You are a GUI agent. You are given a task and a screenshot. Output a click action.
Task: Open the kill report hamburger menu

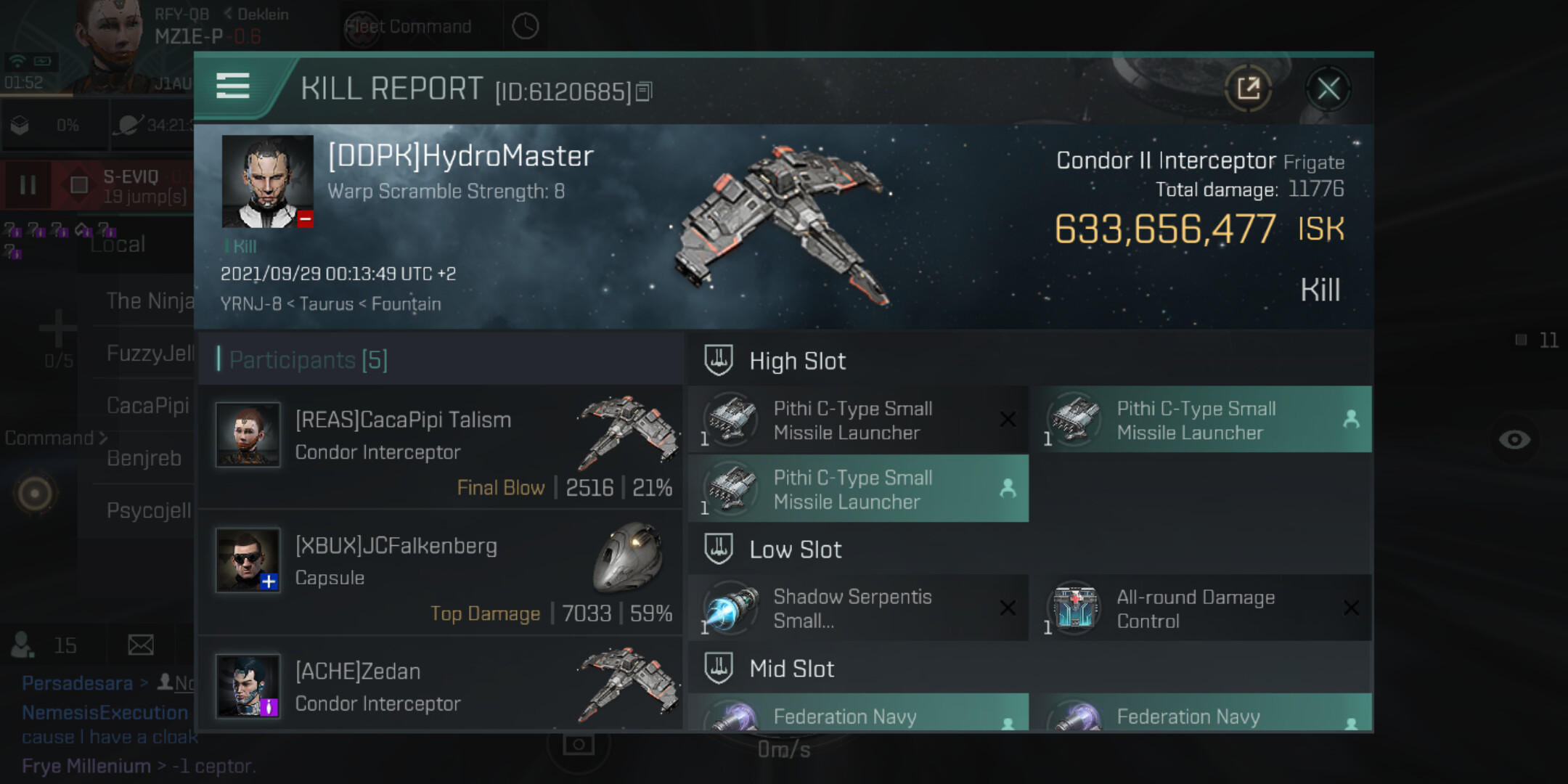233,86
